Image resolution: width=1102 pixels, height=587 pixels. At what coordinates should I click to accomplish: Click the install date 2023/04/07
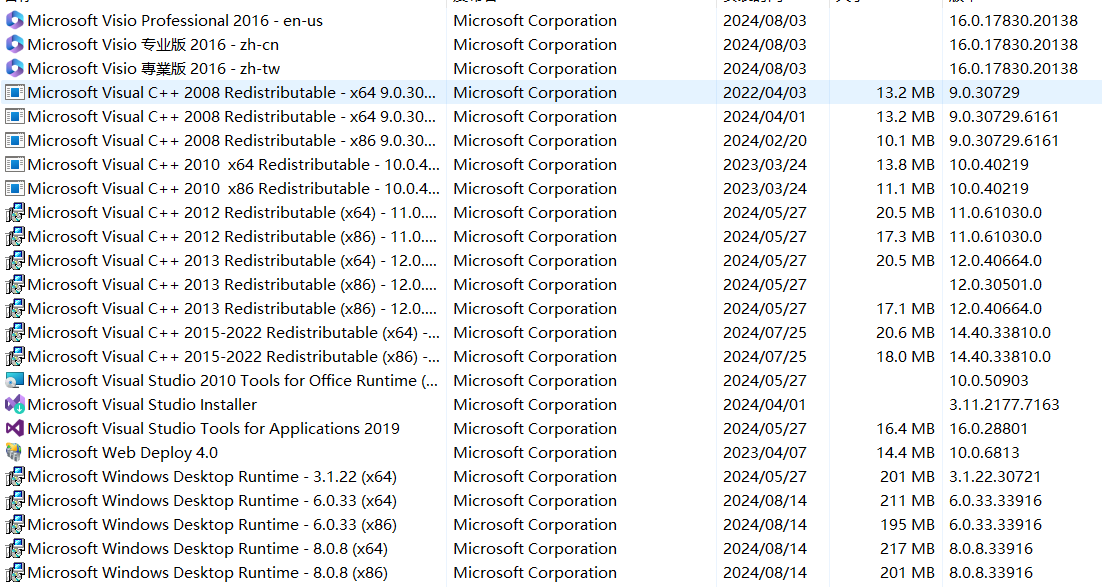tap(765, 452)
